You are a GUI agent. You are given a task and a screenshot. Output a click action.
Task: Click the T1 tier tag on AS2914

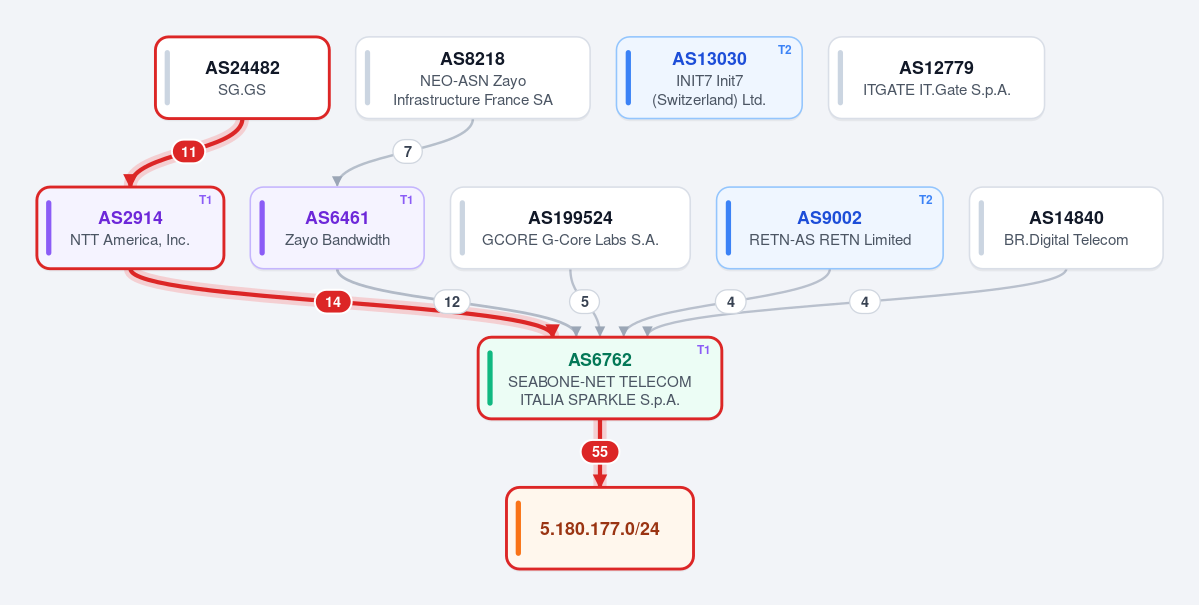click(x=205, y=200)
